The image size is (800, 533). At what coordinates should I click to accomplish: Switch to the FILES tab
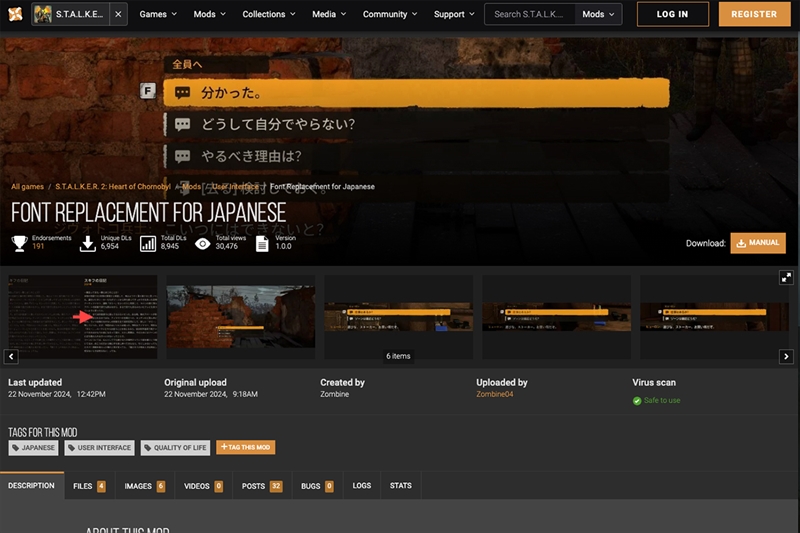tap(89, 486)
